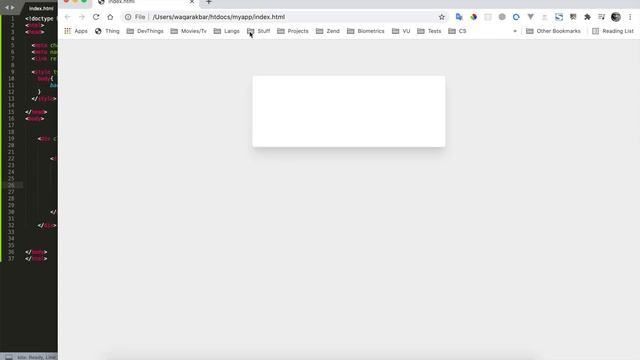Reload the index.html page
The height and width of the screenshot is (360, 640).
(x=96, y=17)
